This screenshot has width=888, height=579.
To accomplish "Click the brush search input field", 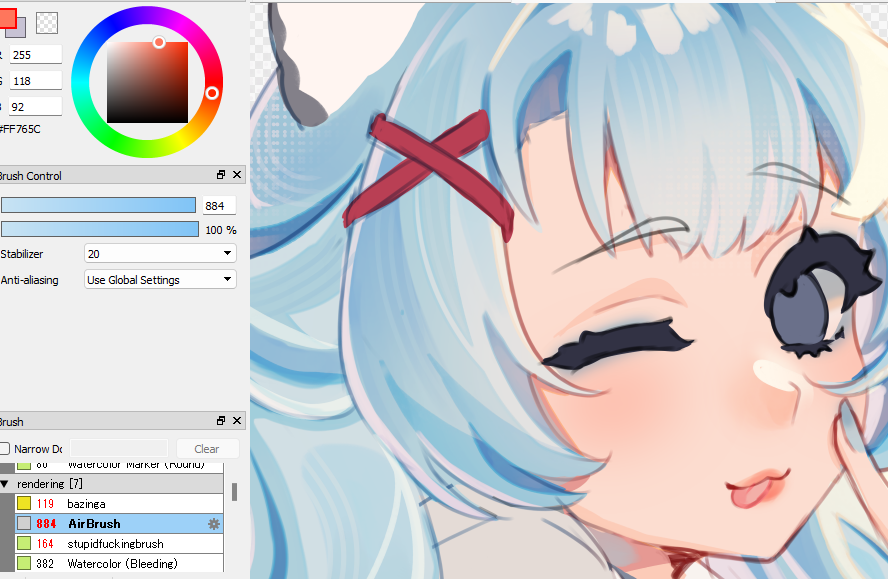I will (119, 449).
